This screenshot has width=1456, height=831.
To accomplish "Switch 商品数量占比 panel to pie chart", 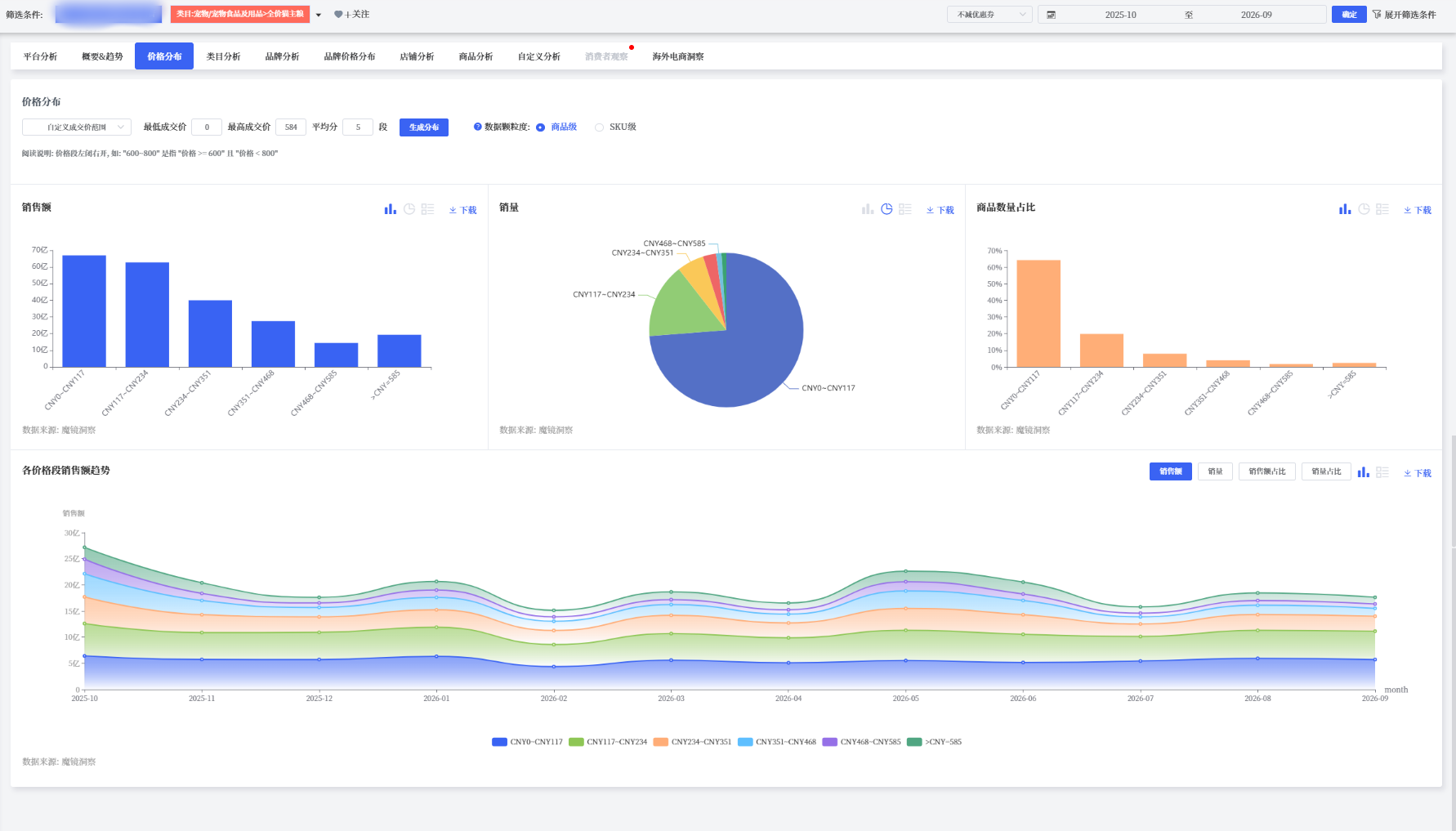I will click(1364, 209).
